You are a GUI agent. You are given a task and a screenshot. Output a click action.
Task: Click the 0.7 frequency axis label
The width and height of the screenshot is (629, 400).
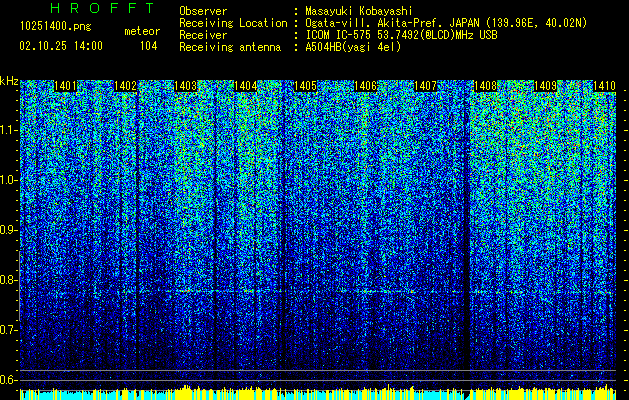tap(9, 330)
